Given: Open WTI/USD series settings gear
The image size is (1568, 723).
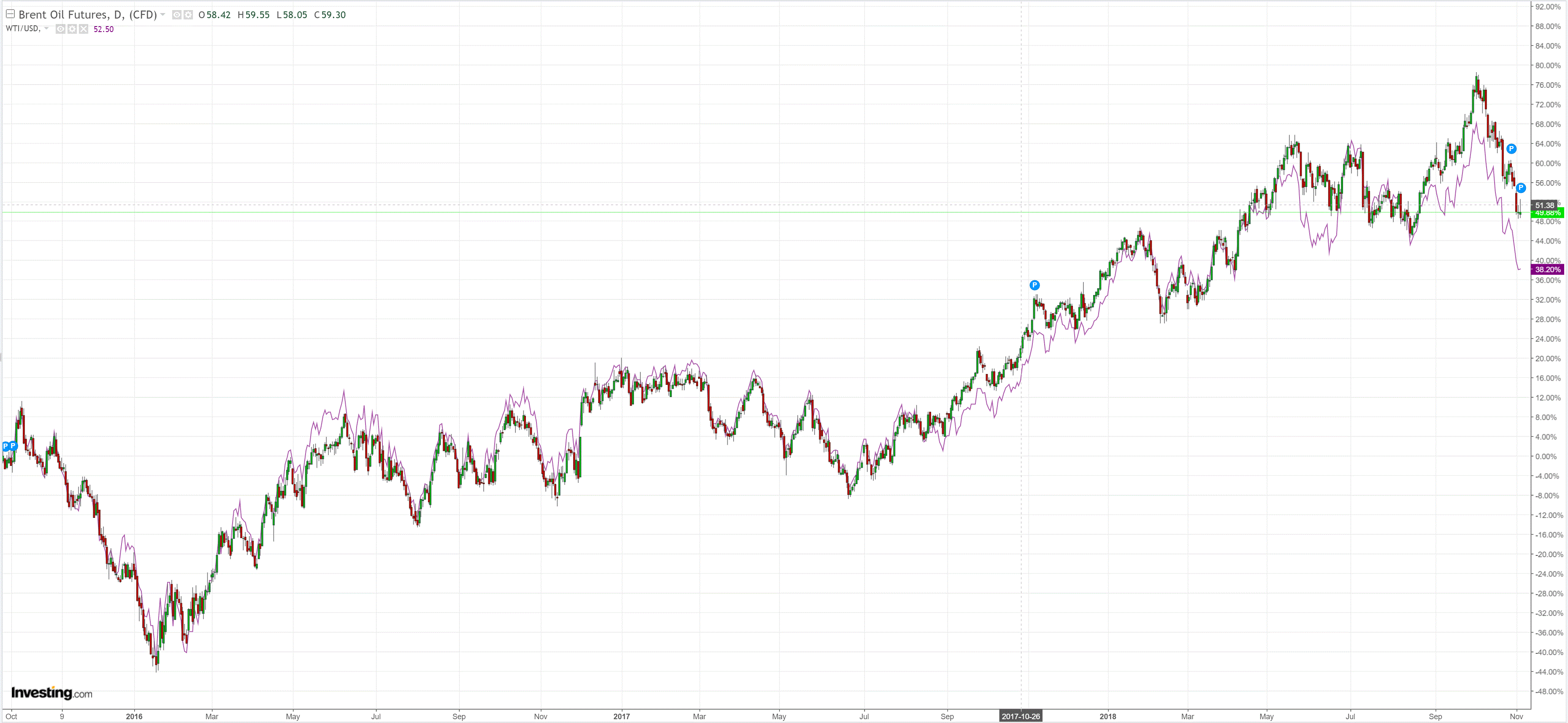Looking at the screenshot, I should click(x=72, y=29).
